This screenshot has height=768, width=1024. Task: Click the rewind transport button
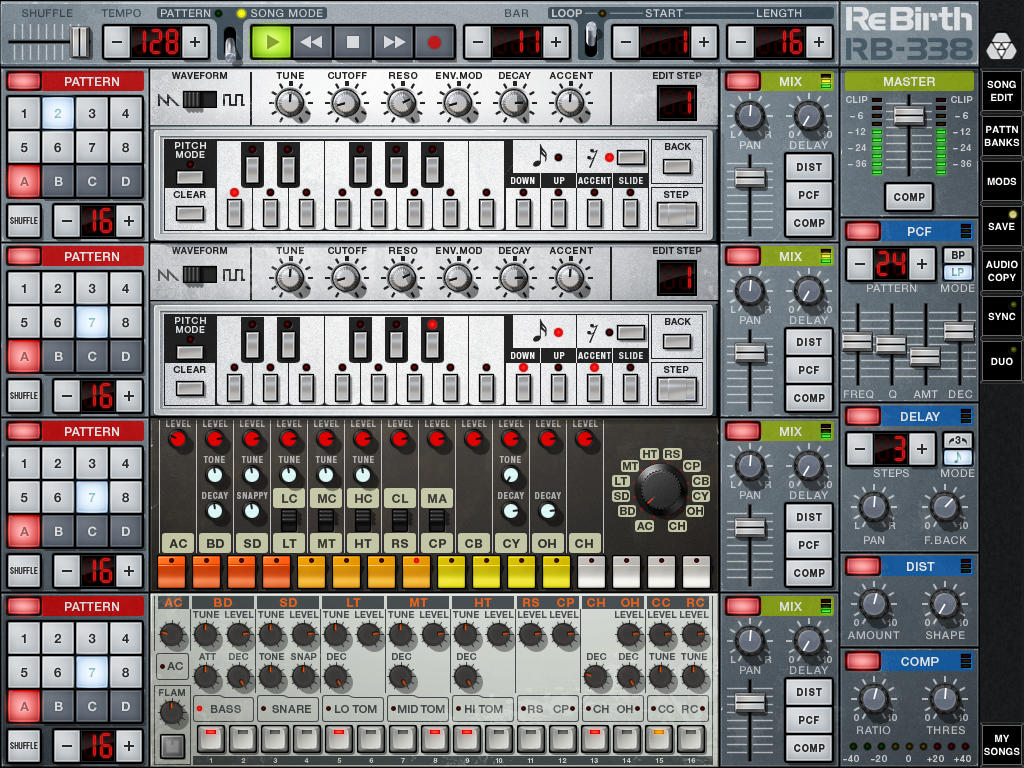pos(312,42)
